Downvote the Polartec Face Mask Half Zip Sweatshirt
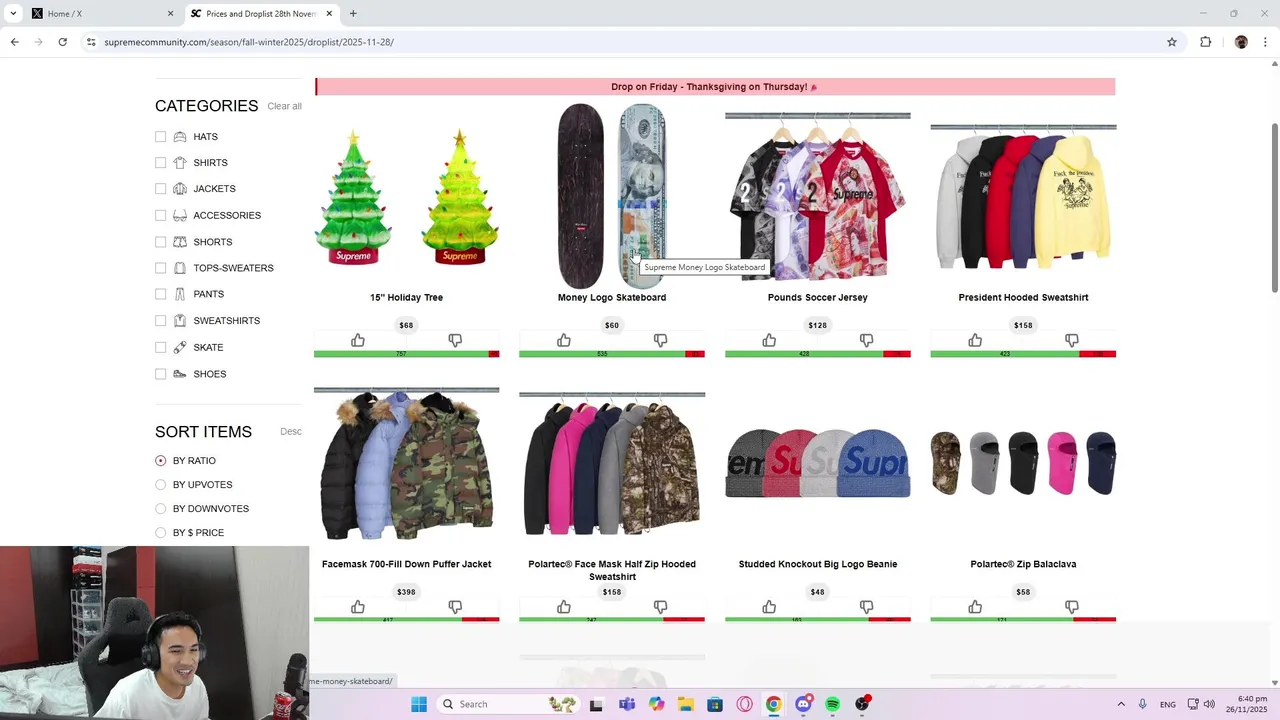The image size is (1280, 720). click(660, 607)
